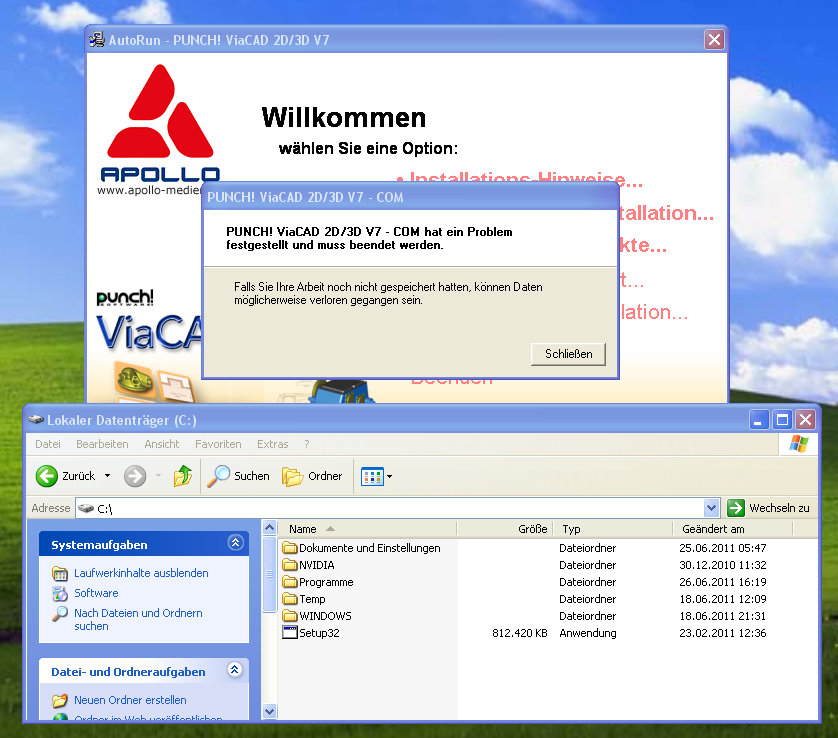Open the views icon dropdown
The image size is (838, 738).
pos(377,476)
